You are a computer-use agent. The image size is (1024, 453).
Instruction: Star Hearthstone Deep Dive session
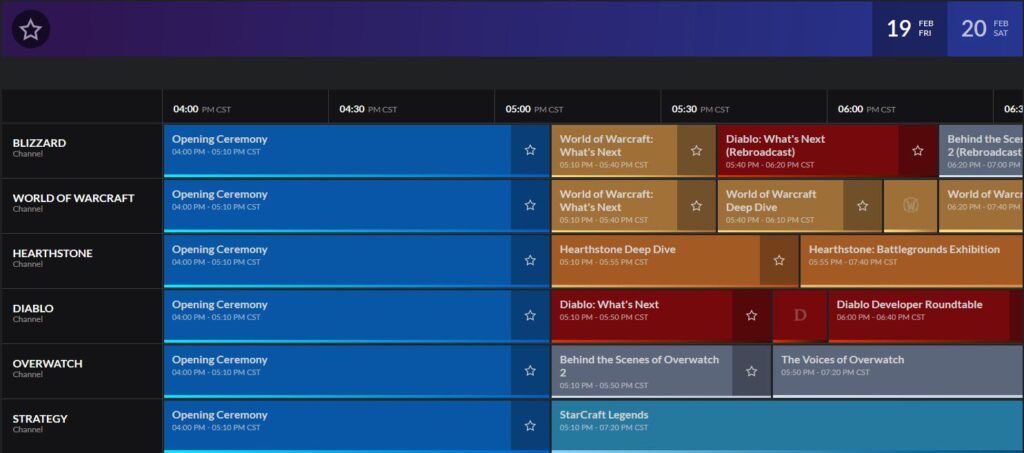[x=779, y=260]
